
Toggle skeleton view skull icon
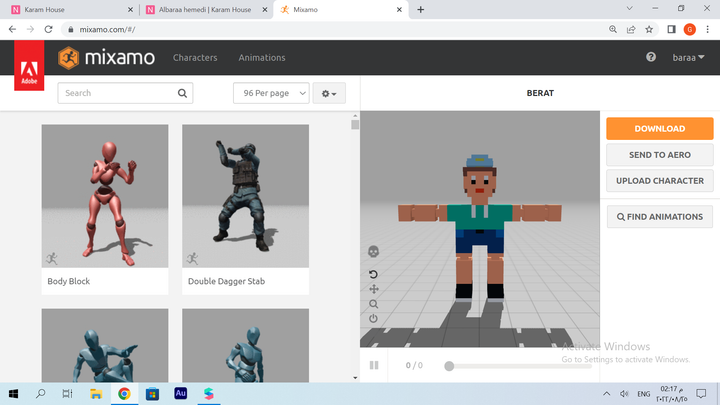tap(373, 251)
